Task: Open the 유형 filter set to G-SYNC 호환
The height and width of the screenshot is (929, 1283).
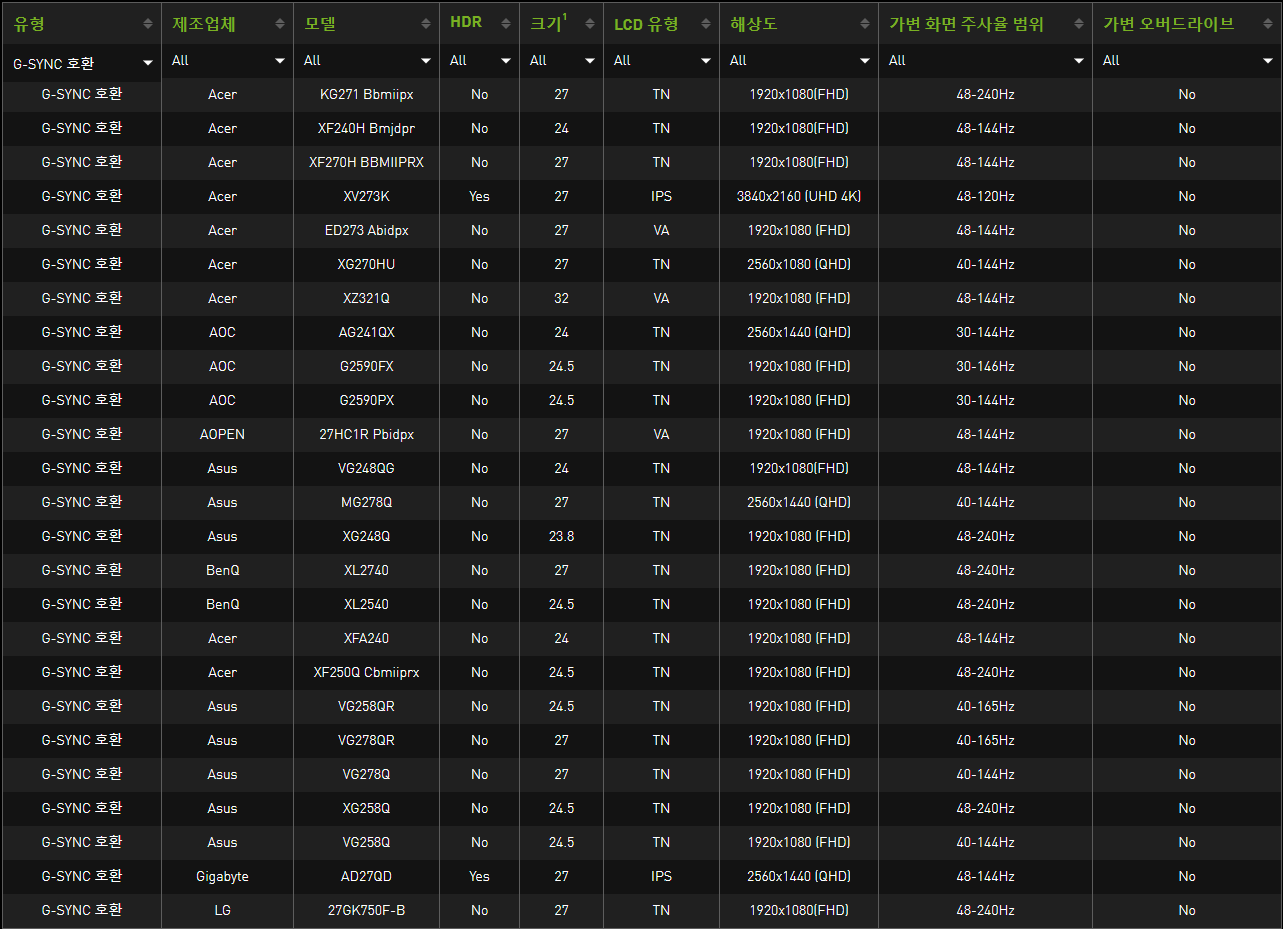Action: tap(82, 61)
